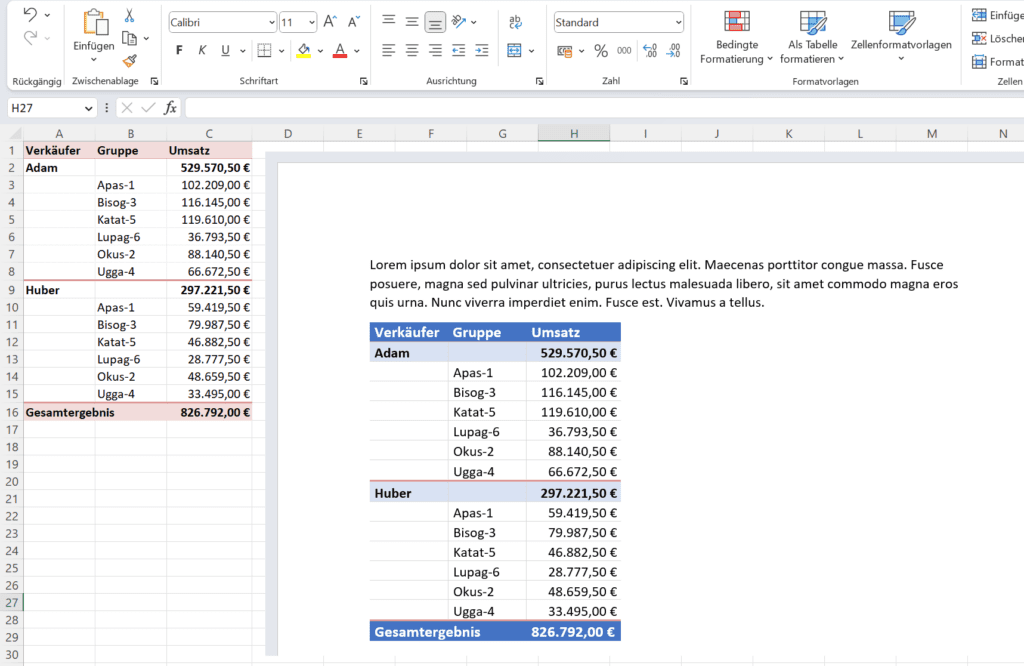This screenshot has height=666, width=1024.
Task: Select cell B5 Katat-5
Action: pyautogui.click(x=131, y=220)
